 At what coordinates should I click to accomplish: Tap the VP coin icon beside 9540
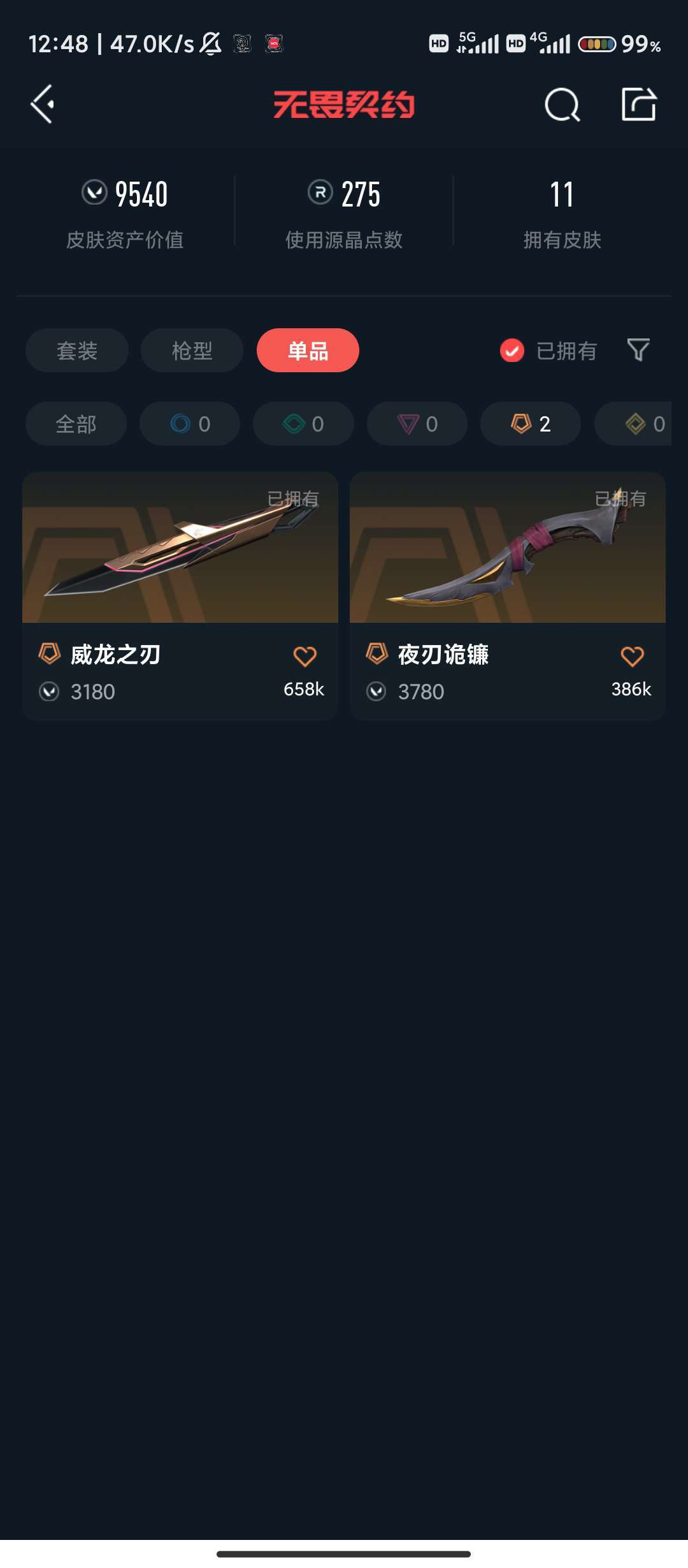pos(94,192)
